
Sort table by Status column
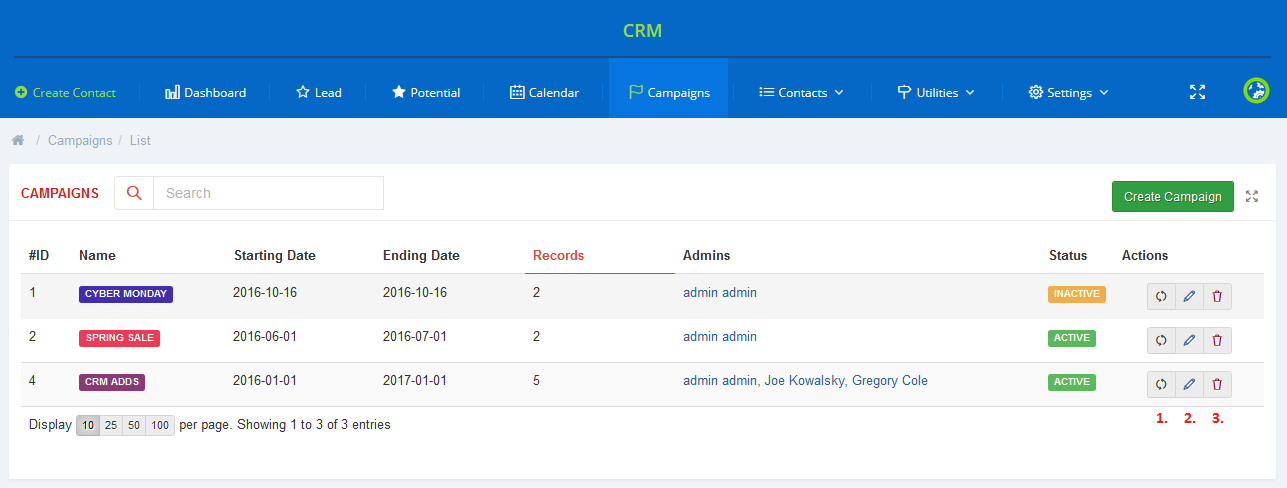click(1068, 255)
